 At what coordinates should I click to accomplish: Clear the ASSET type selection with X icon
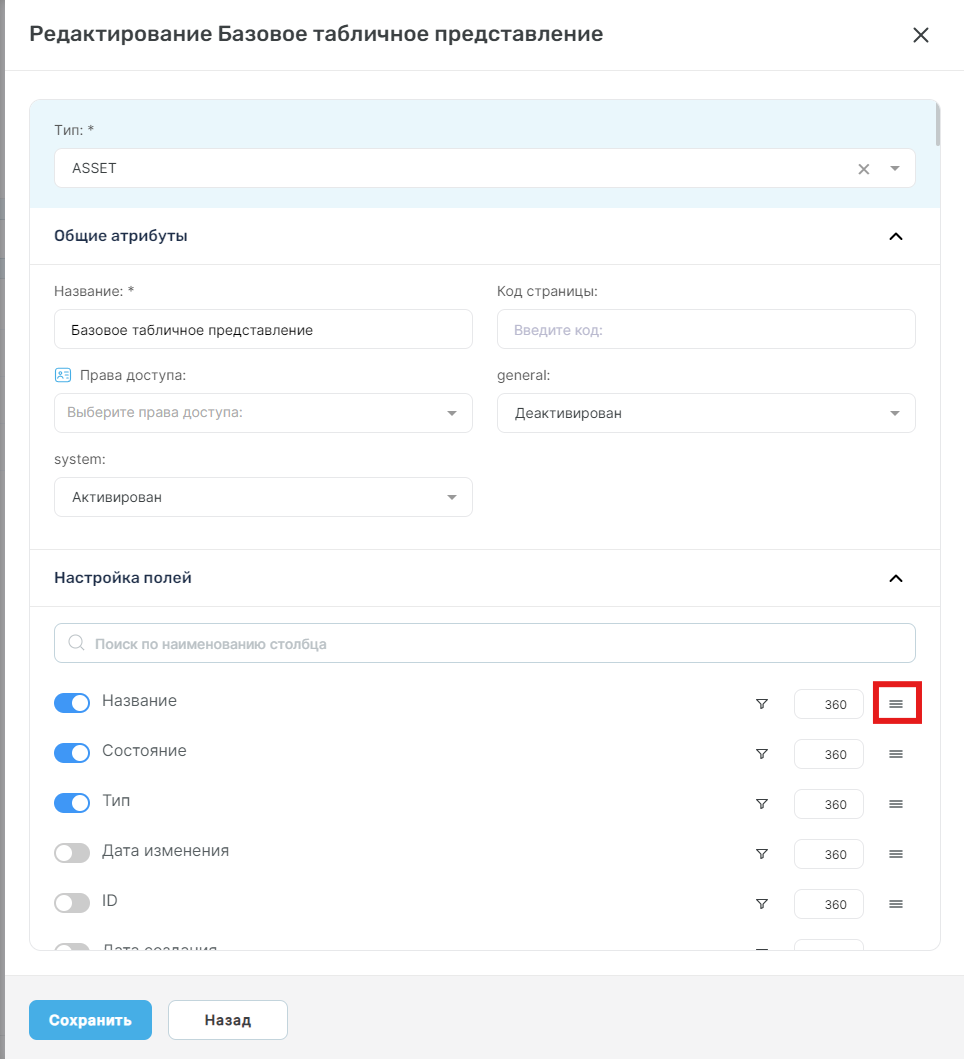click(x=863, y=169)
